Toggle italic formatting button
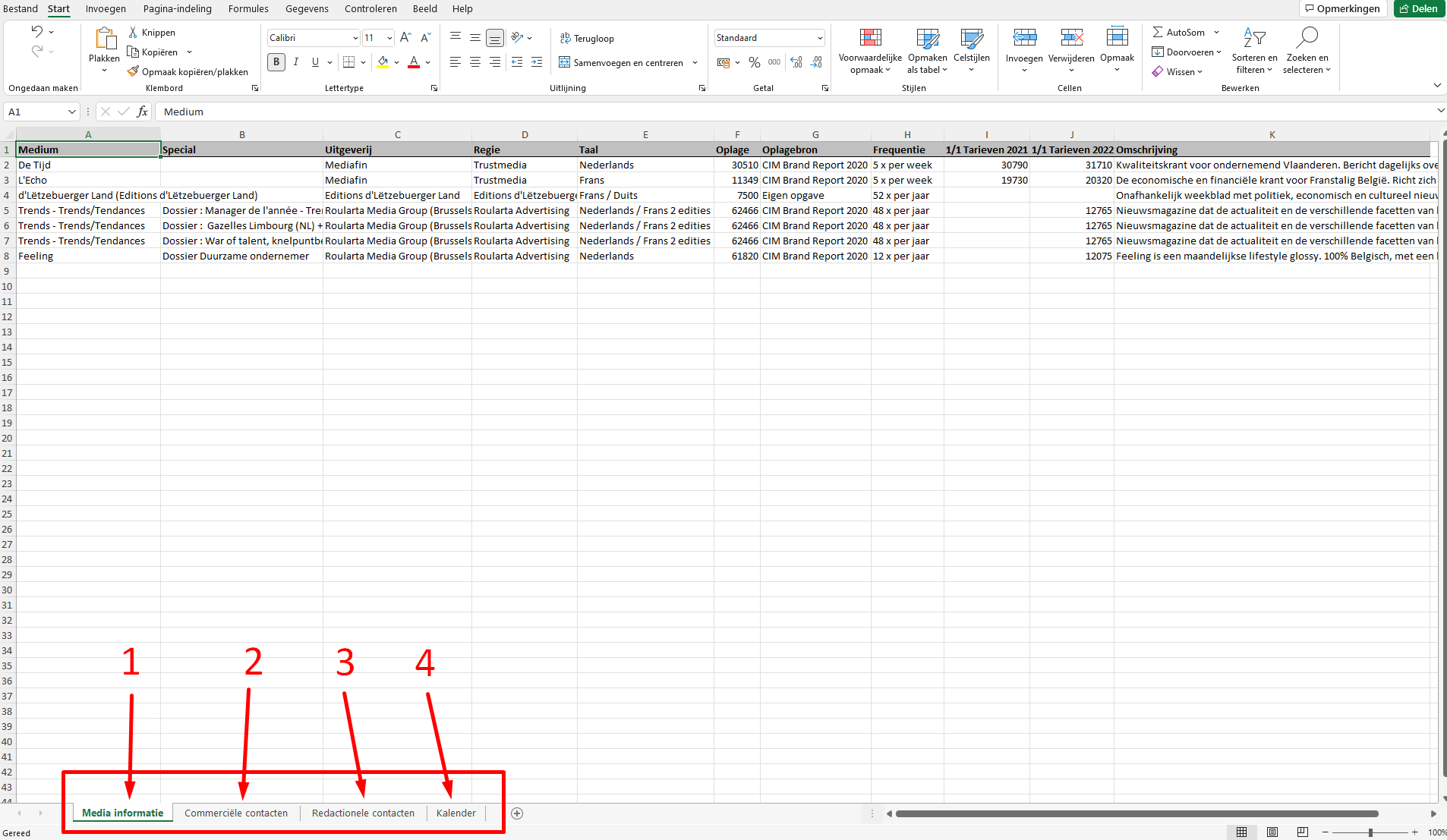 click(x=296, y=62)
